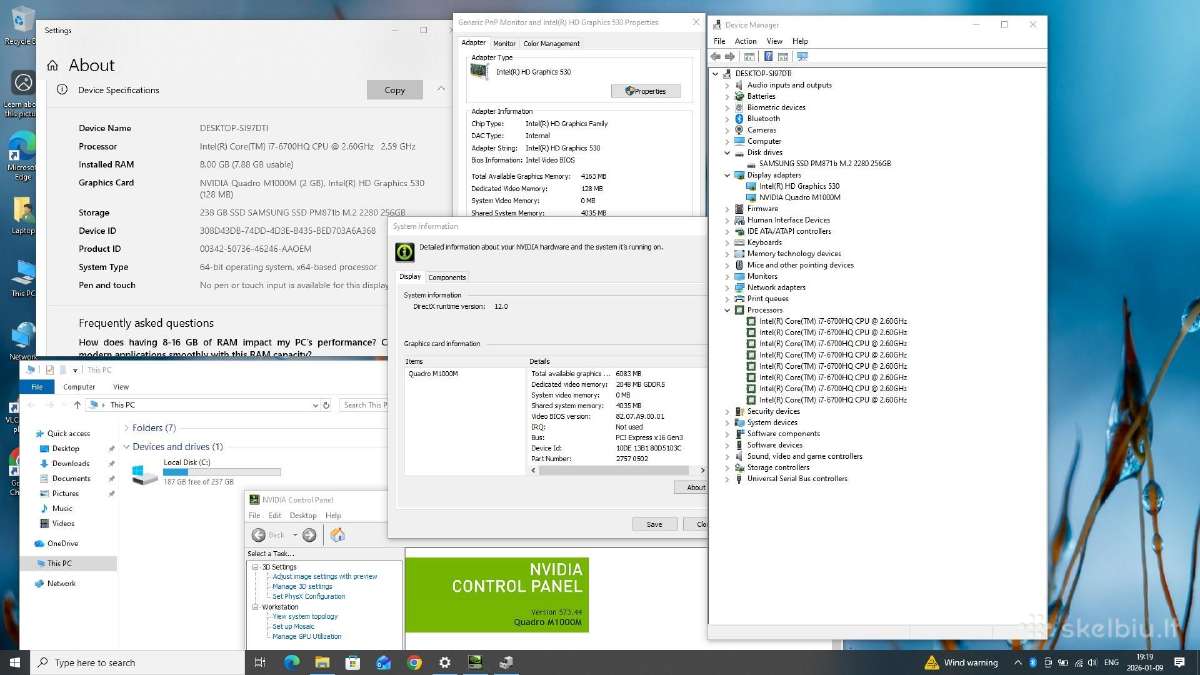Click the Local Disk (C:) usage bar

click(x=222, y=472)
